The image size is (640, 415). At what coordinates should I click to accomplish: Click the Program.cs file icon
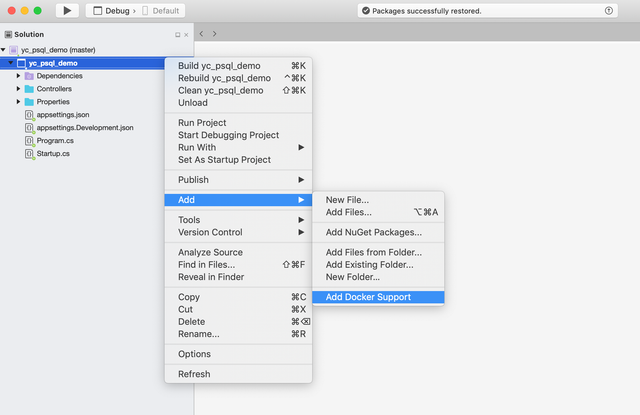click(x=29, y=141)
